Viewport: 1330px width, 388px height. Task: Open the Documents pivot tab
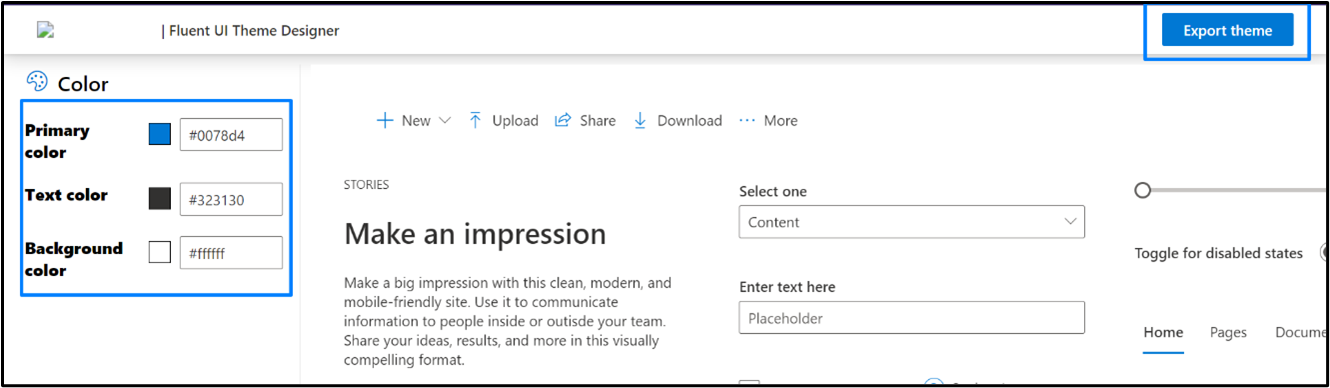pyautogui.click(x=1301, y=333)
